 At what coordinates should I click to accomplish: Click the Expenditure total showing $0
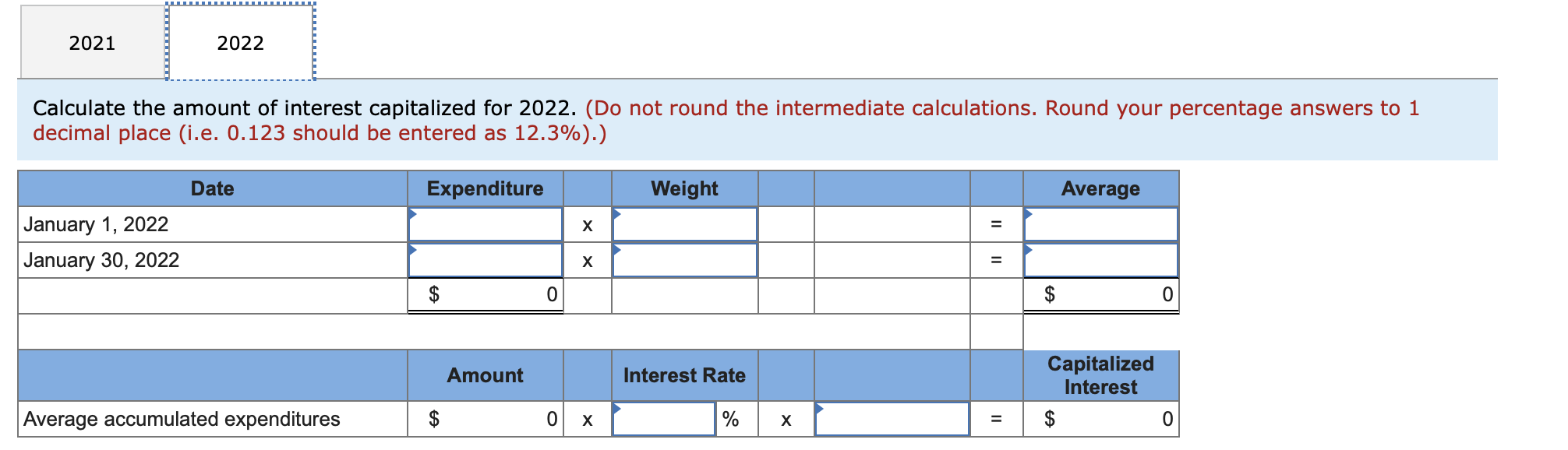[x=485, y=294]
